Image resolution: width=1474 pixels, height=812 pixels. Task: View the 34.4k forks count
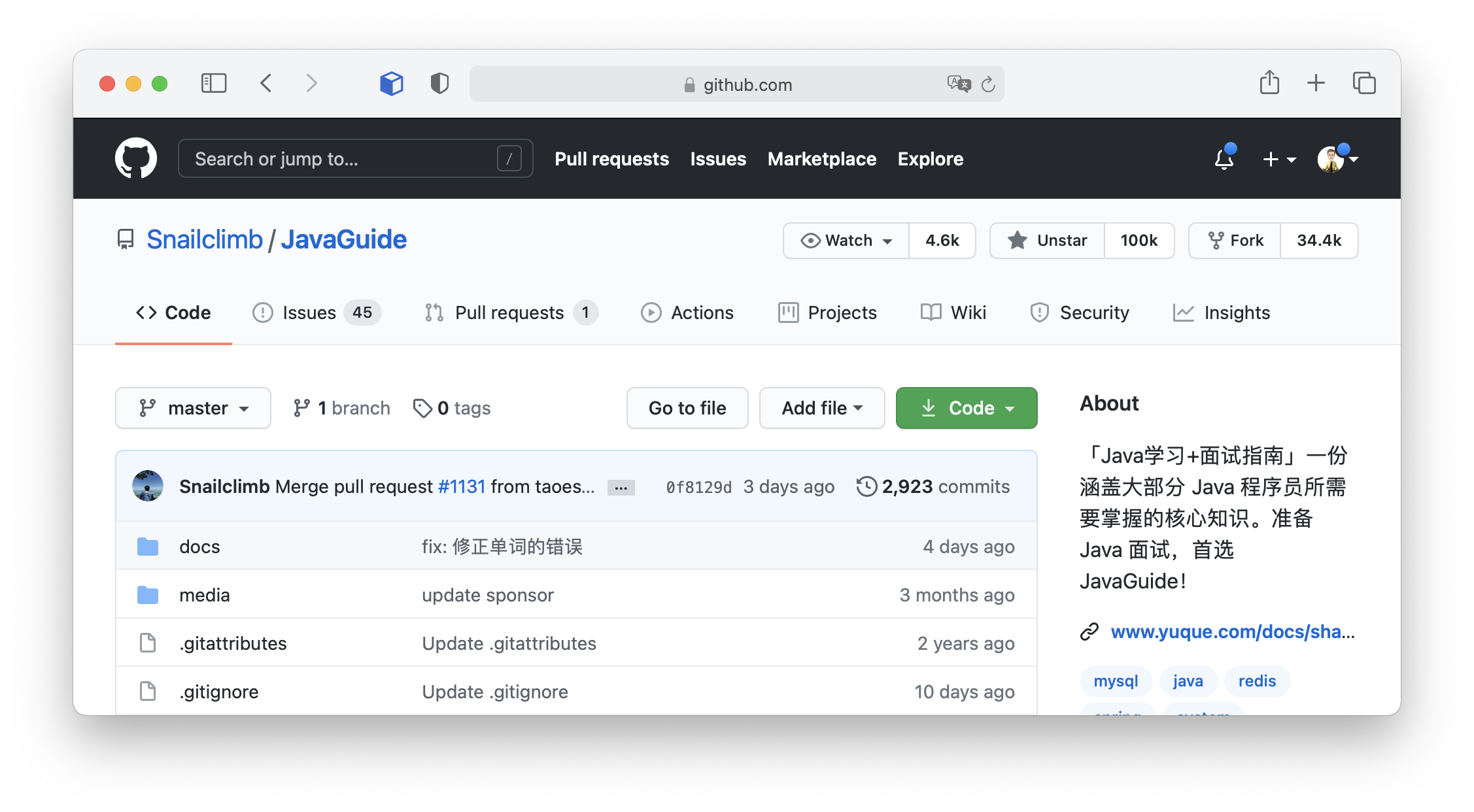[1319, 241]
